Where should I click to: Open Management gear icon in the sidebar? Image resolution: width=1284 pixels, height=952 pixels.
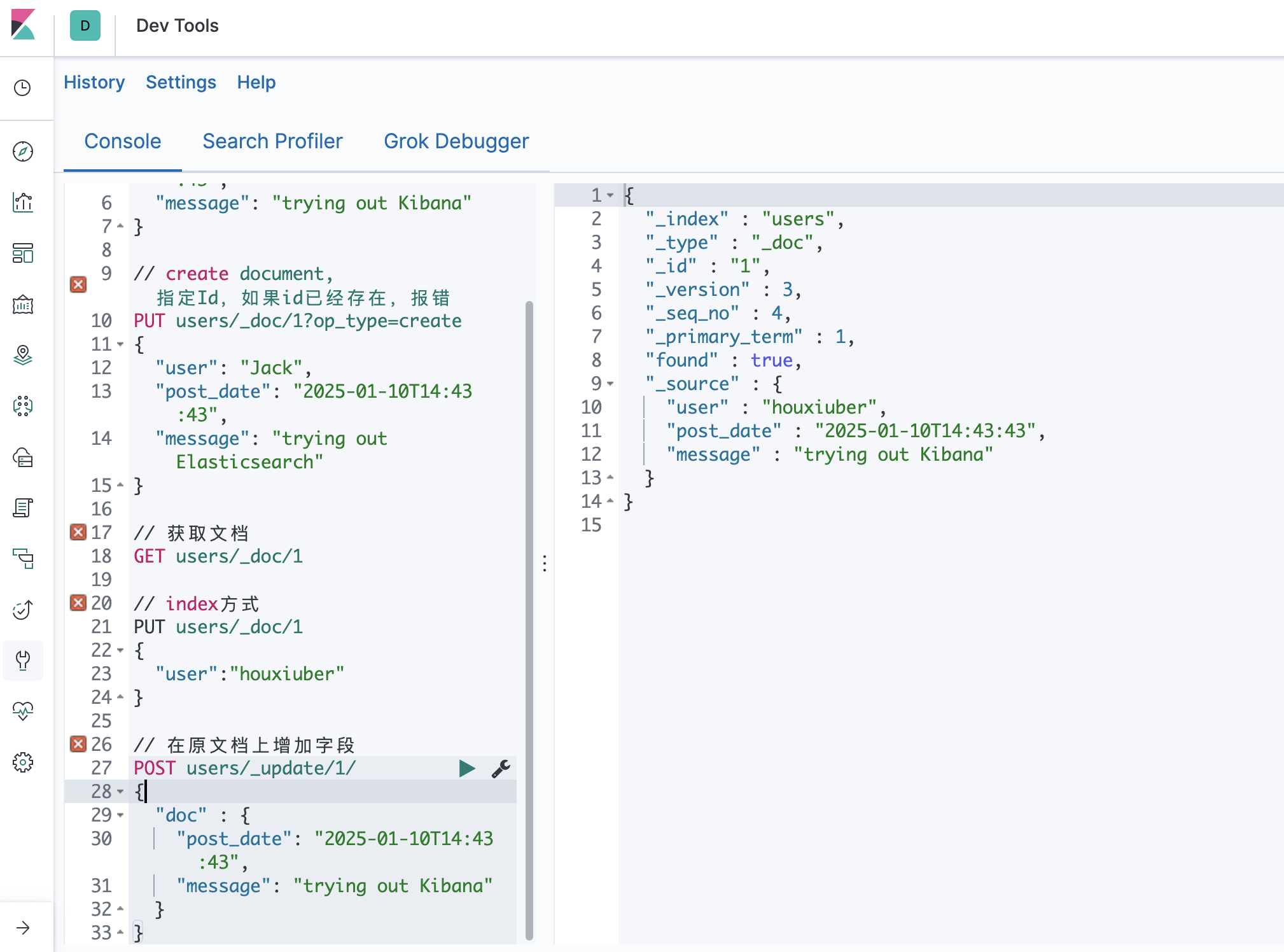[23, 762]
